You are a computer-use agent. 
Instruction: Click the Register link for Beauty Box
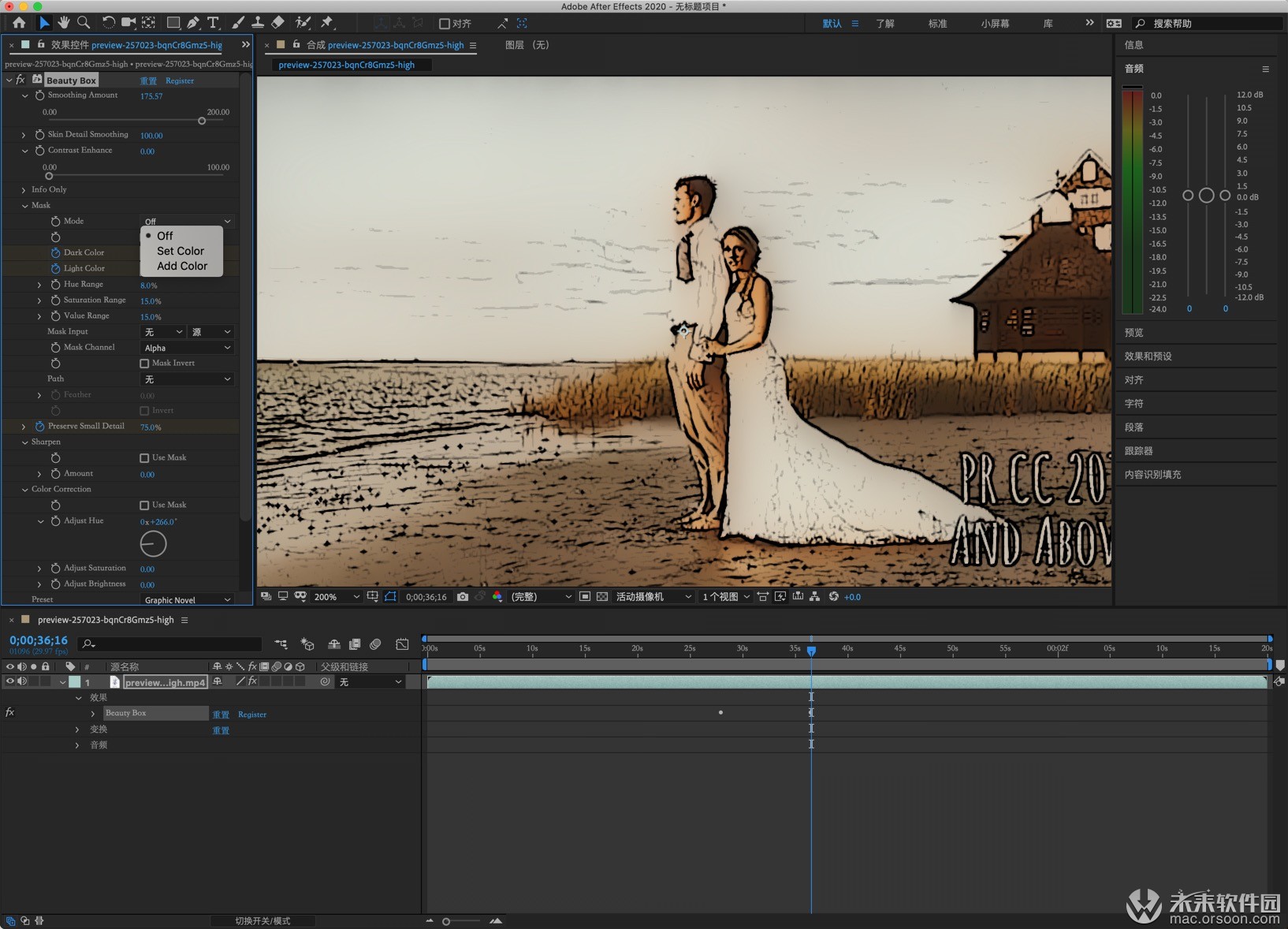(x=180, y=80)
